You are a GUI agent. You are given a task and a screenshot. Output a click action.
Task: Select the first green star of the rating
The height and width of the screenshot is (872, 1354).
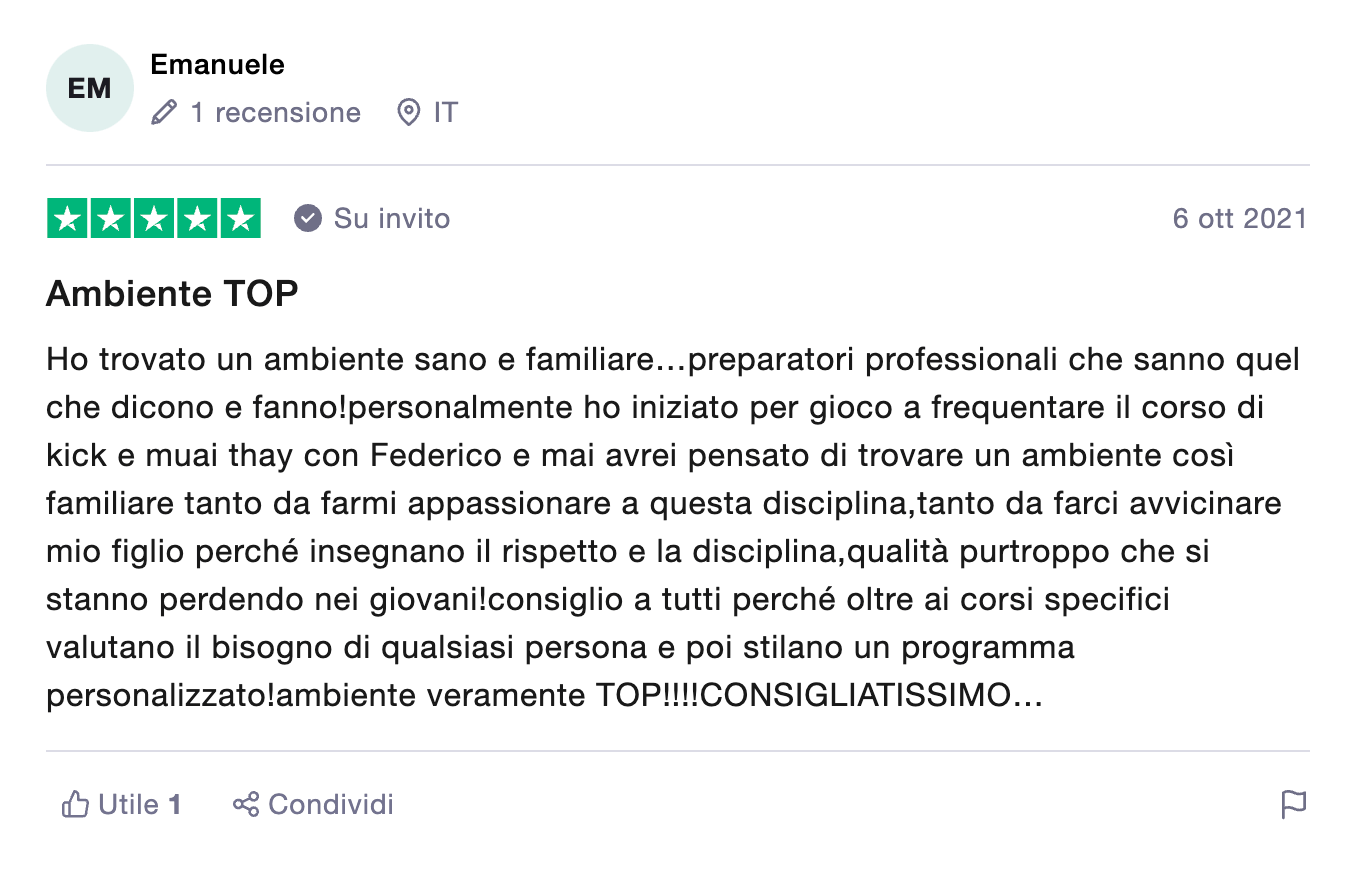point(65,217)
